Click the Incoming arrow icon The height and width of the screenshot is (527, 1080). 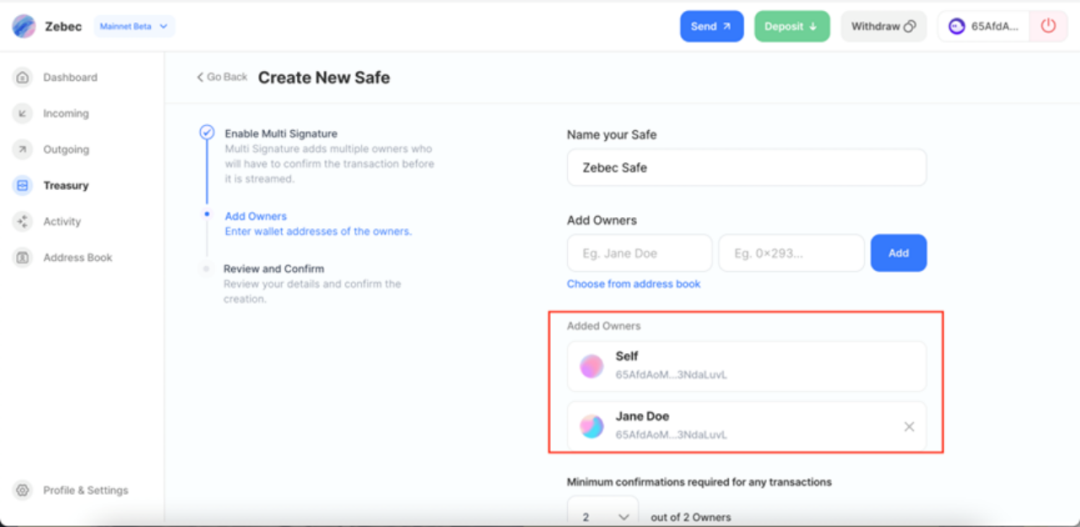coord(23,114)
